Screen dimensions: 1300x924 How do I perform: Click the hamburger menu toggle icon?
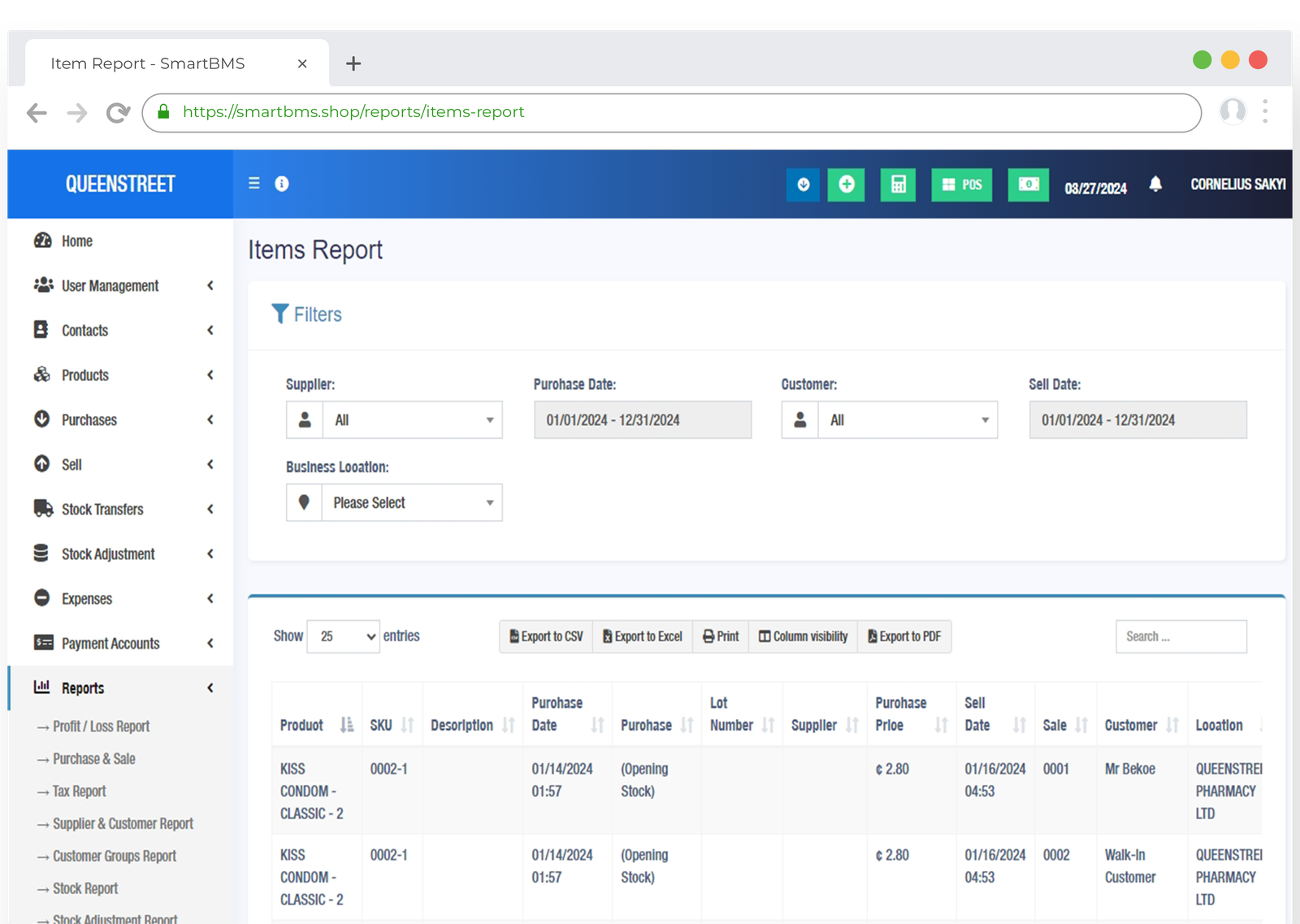[x=254, y=184]
